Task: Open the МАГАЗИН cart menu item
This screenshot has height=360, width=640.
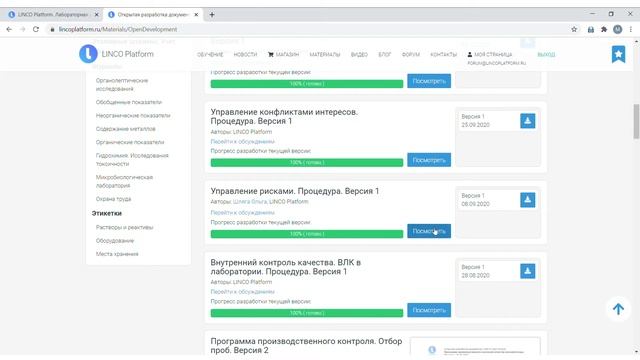Action: [283, 54]
